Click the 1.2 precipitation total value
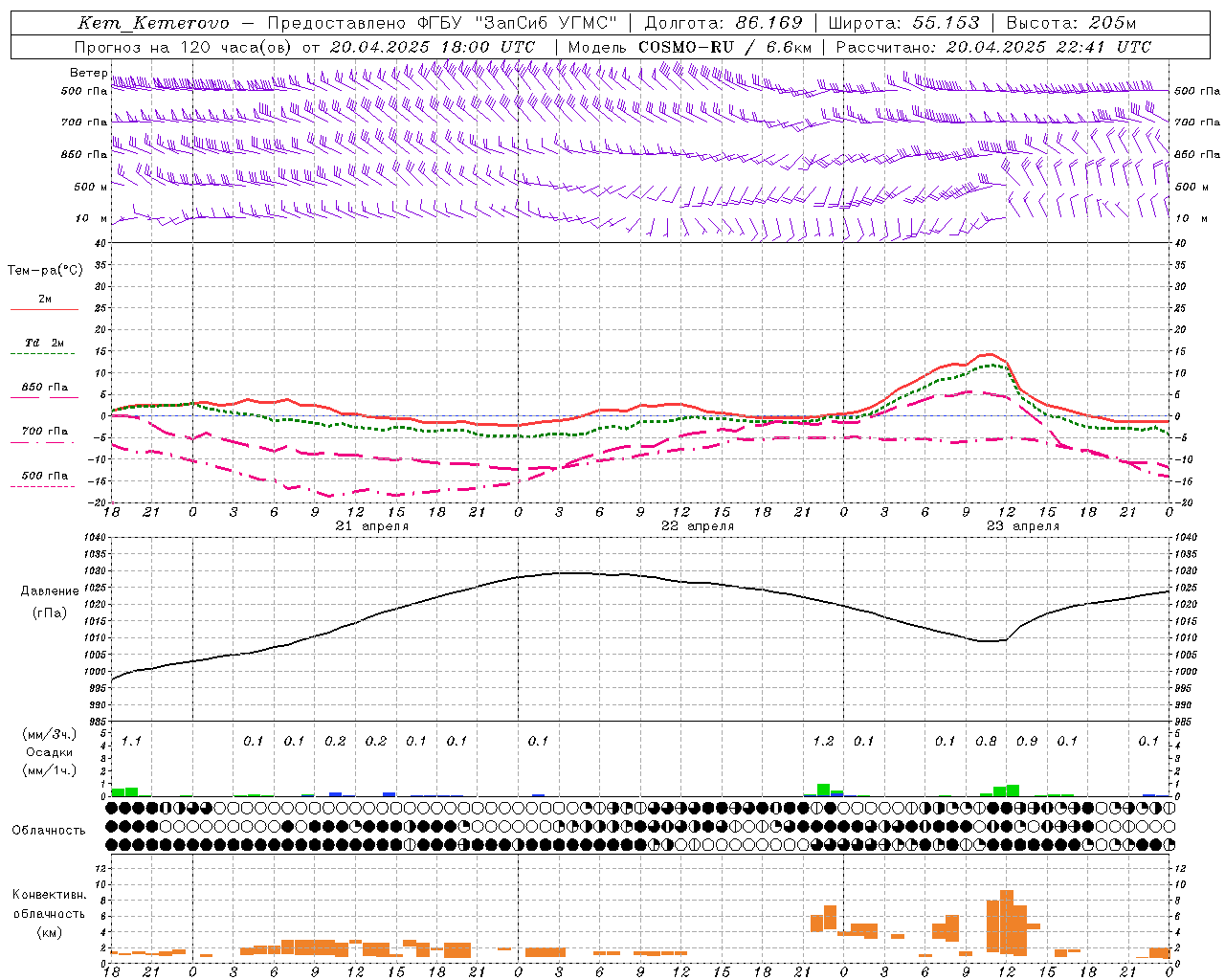Viewport: 1225px width, 980px height. pos(823,741)
